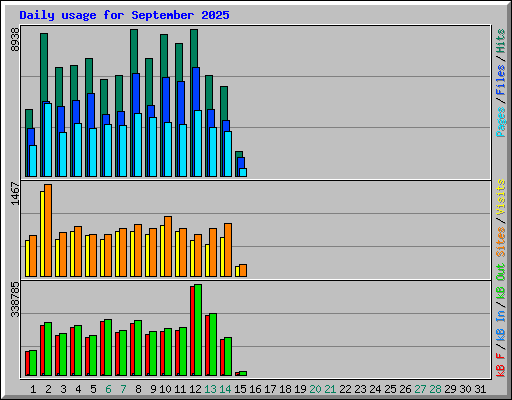
Task: Select green day 21 label
Action: click(330, 389)
